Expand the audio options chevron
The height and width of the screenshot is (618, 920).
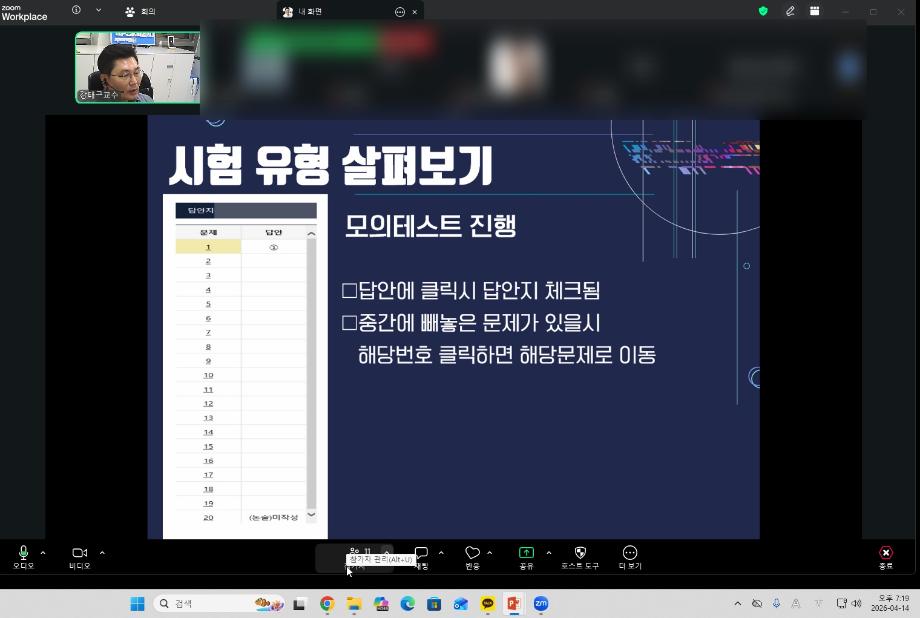point(42,552)
